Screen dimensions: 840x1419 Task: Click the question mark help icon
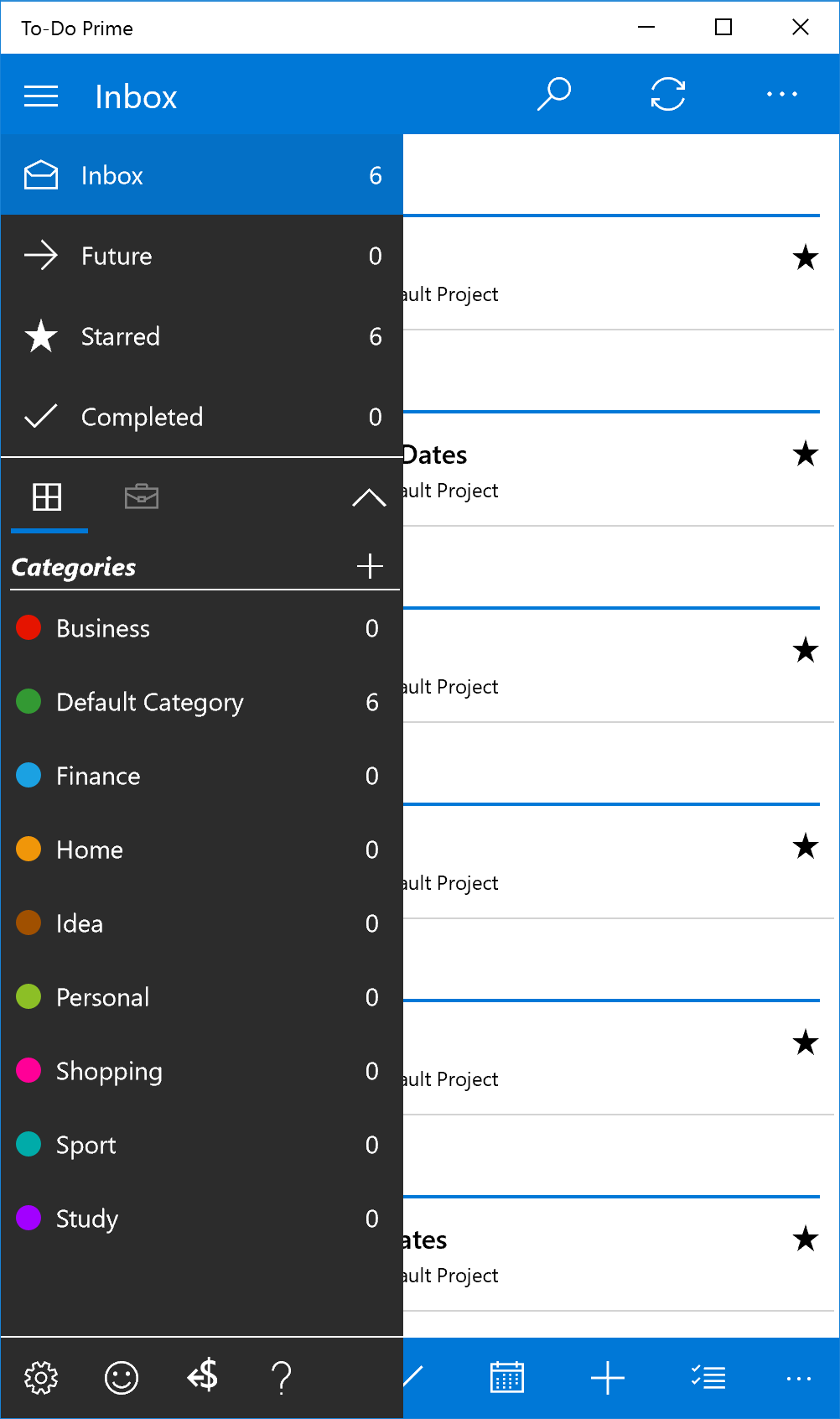pyautogui.click(x=282, y=1377)
